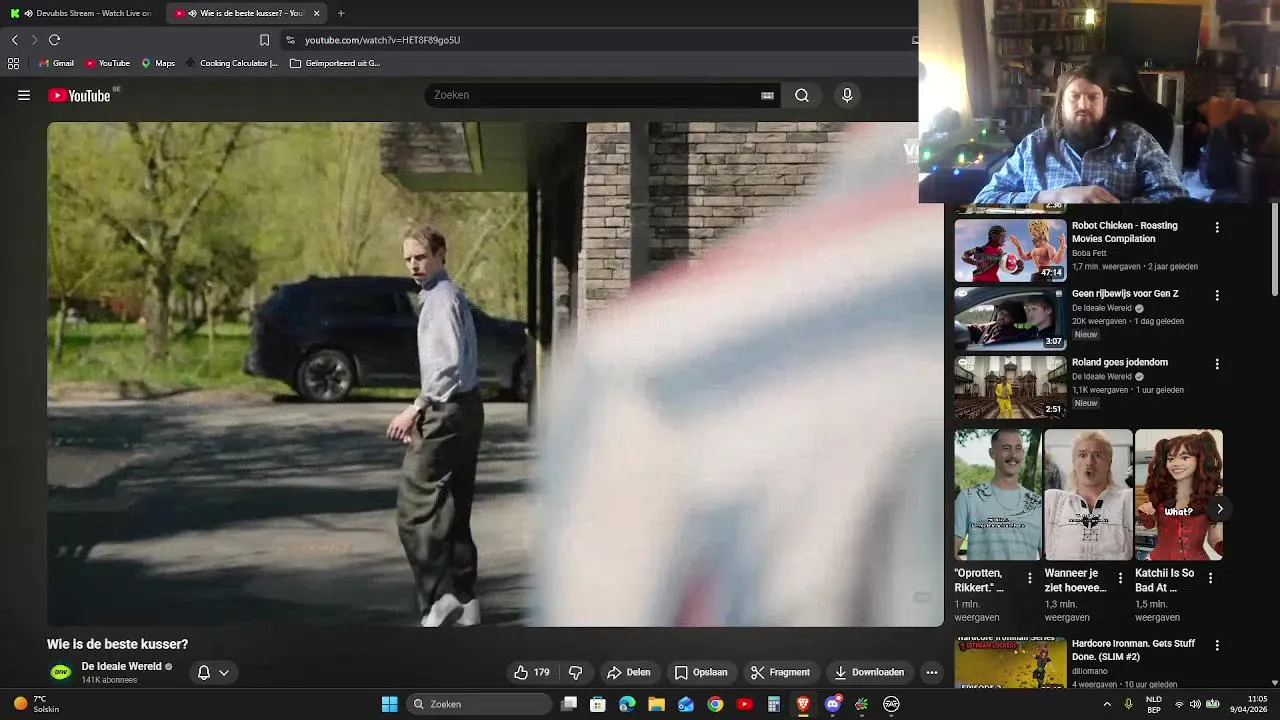This screenshot has width=1280, height=720.
Task: Open Calculator from taskbar
Action: tap(774, 704)
